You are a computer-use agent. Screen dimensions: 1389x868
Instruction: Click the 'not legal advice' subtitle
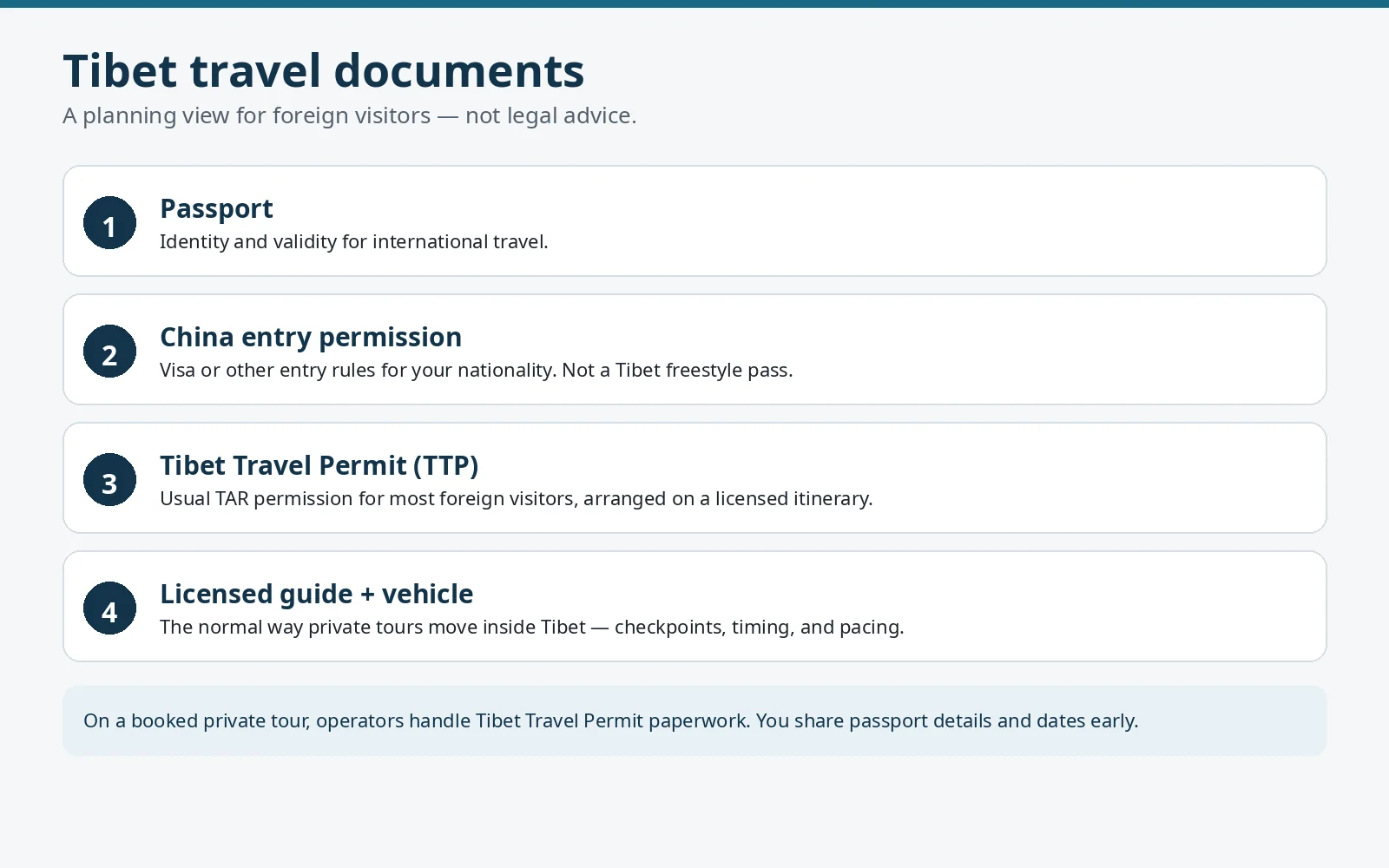[349, 115]
